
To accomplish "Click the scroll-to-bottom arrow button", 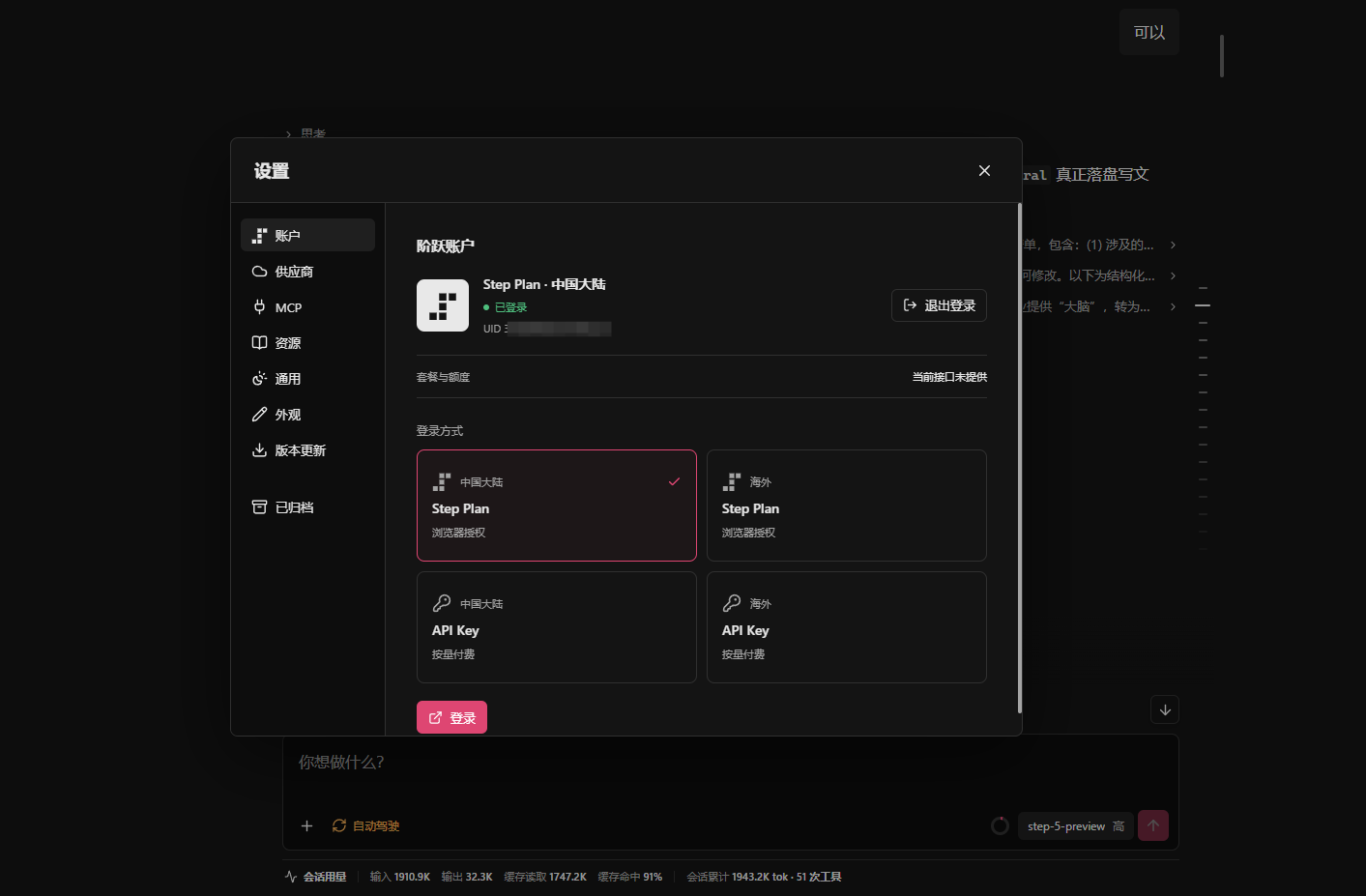I will tap(1165, 709).
